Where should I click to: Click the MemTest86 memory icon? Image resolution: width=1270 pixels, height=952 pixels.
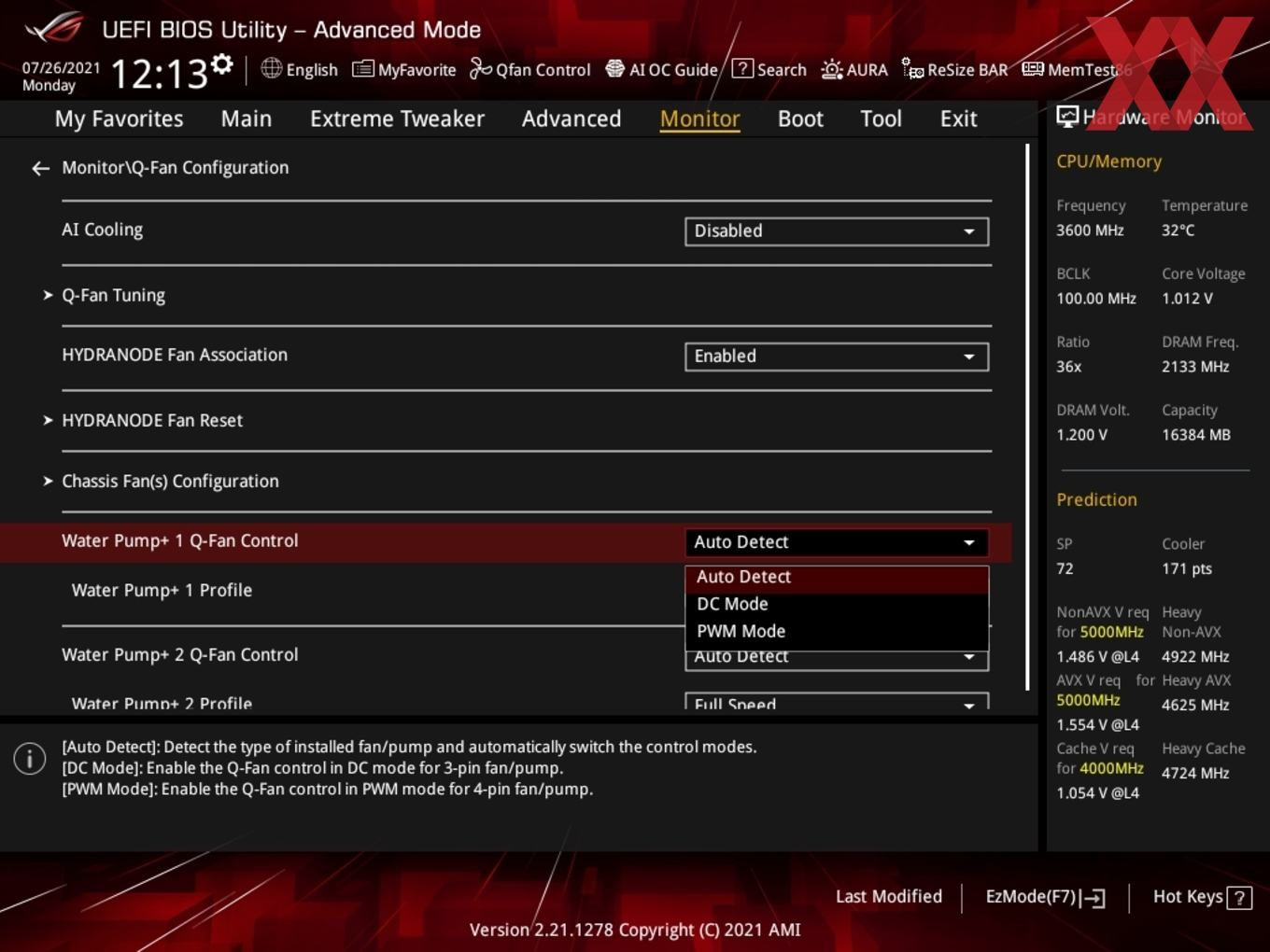point(1033,69)
